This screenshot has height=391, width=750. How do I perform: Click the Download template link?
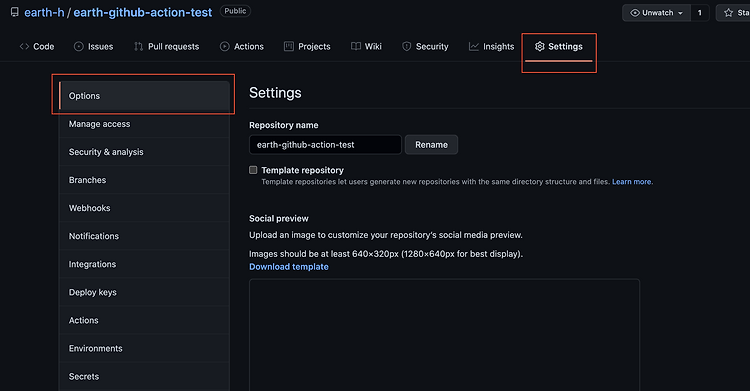(289, 267)
